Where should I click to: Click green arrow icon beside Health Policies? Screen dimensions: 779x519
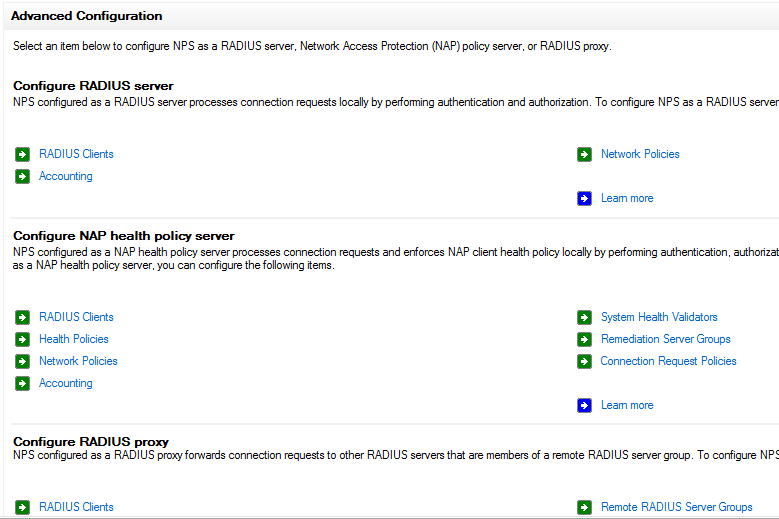click(22, 339)
